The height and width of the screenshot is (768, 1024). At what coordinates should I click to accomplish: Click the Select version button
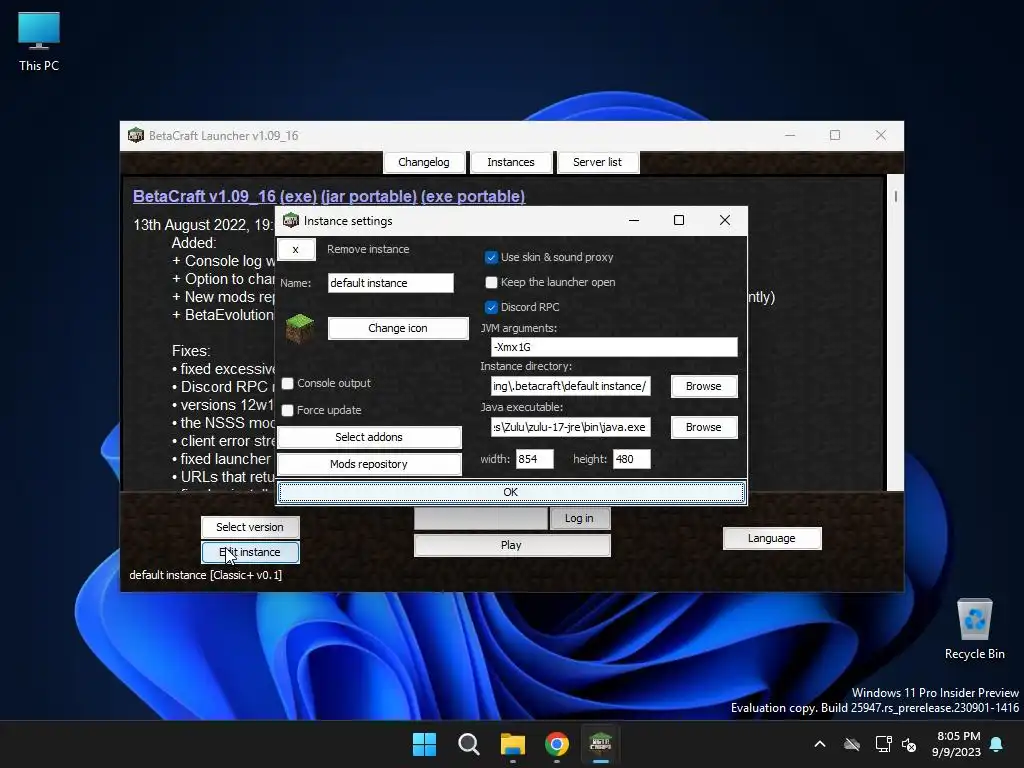(x=250, y=527)
